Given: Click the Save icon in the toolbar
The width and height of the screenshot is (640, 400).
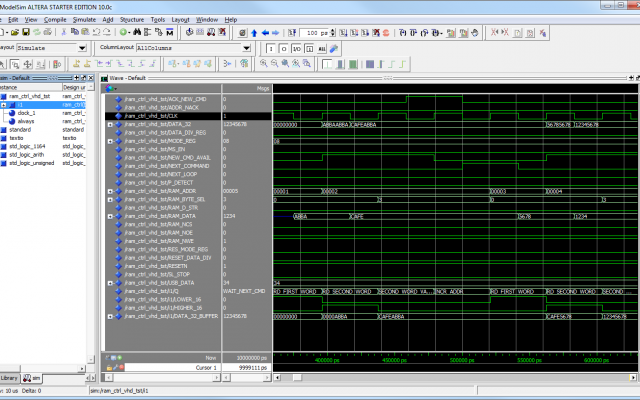Looking at the screenshot, I should coord(27,32).
